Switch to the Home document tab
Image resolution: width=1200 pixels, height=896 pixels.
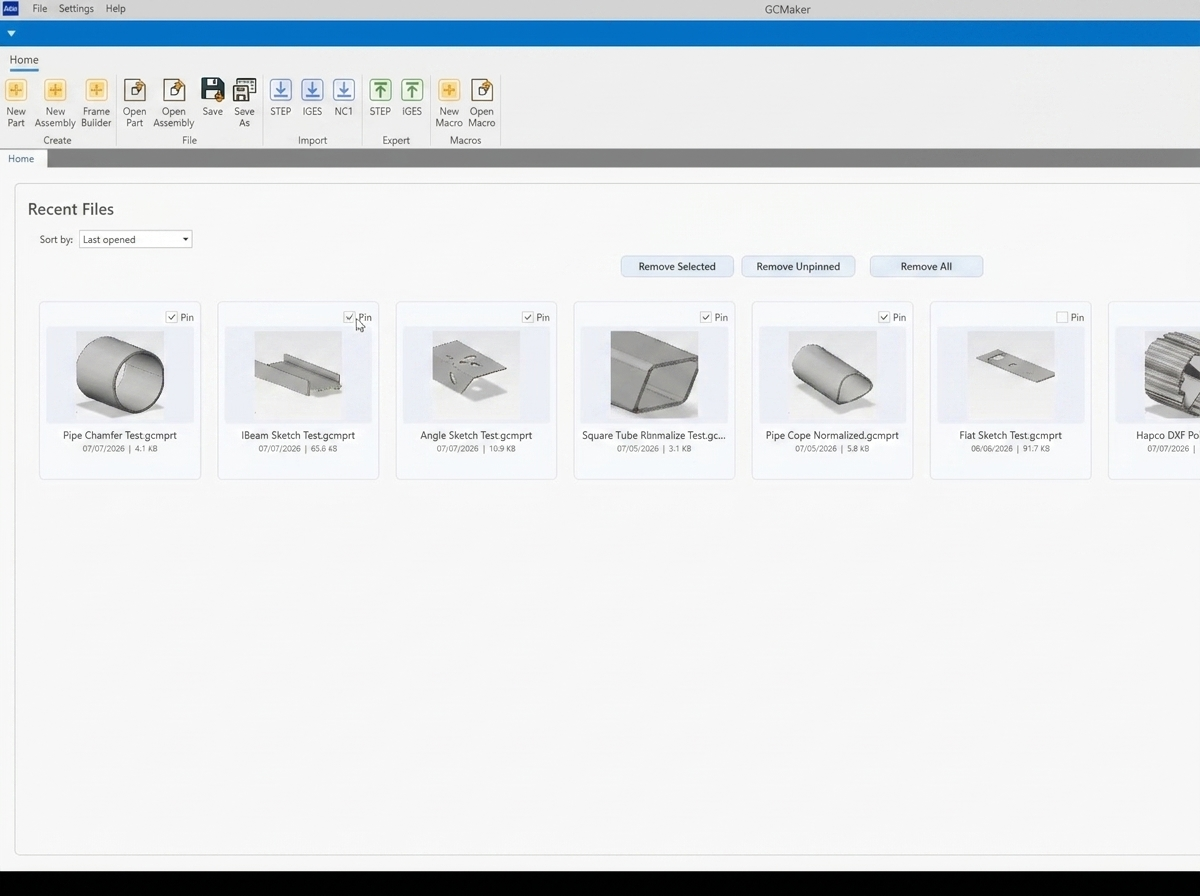click(21, 159)
